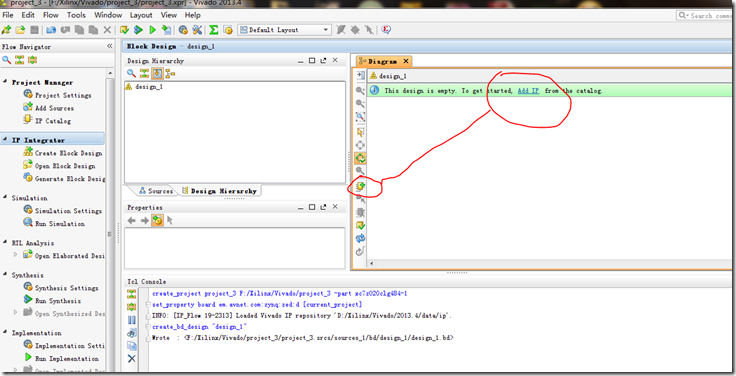
Task: Open the Edit menu
Action: 28,15
